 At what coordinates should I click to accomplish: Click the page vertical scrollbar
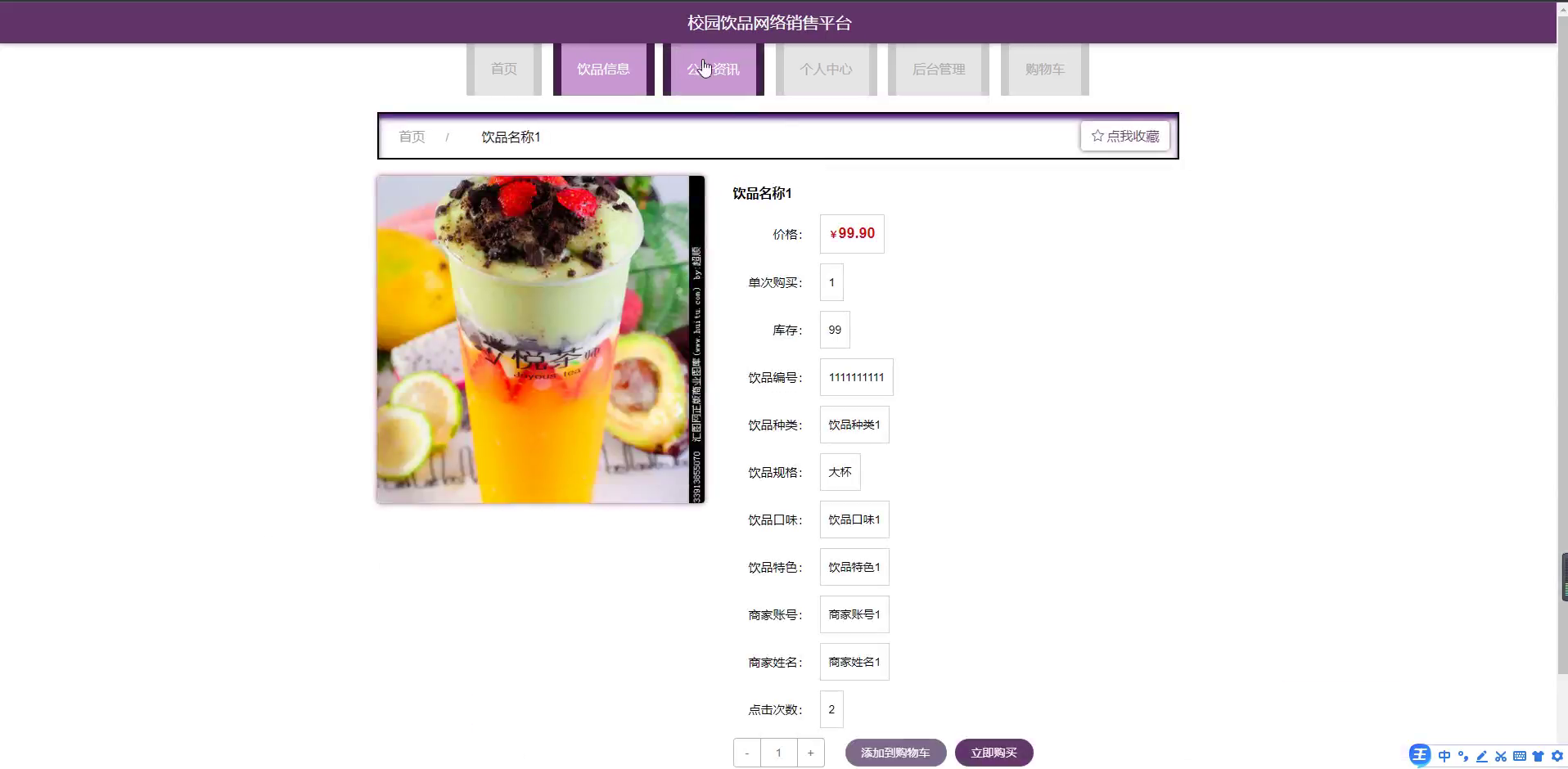click(1562, 344)
